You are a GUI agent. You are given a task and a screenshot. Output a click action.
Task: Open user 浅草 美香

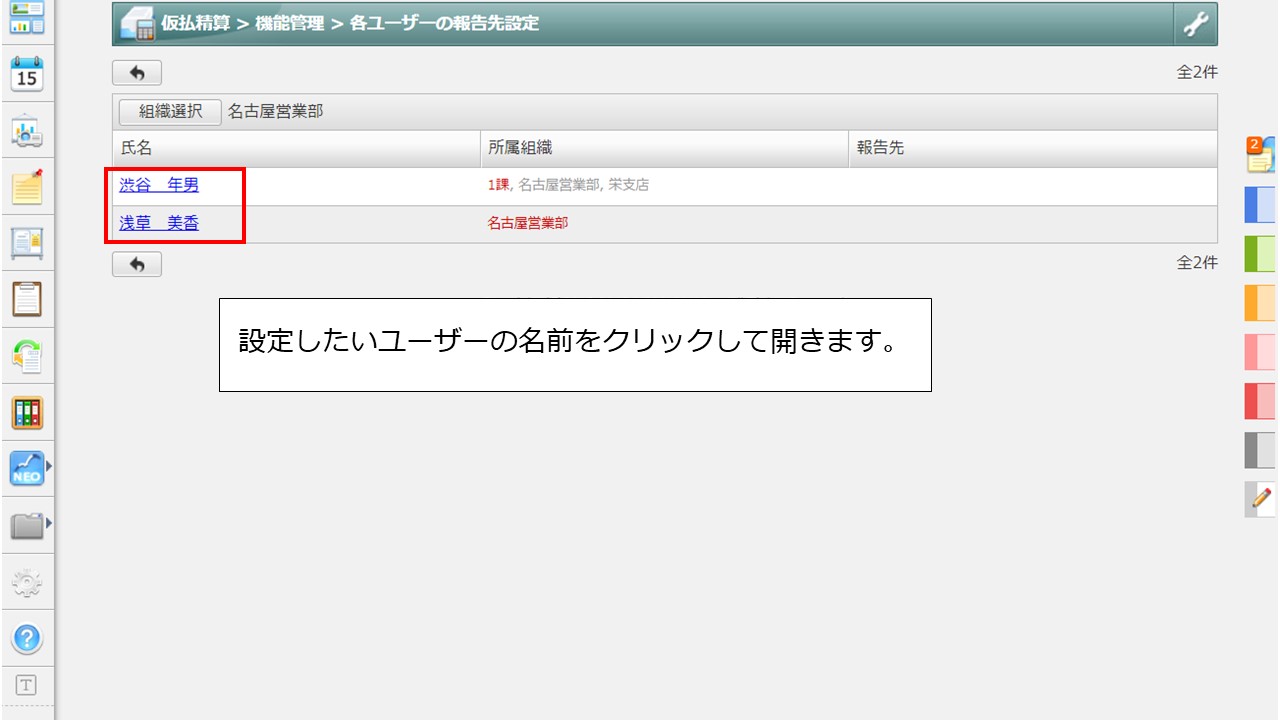tap(159, 223)
